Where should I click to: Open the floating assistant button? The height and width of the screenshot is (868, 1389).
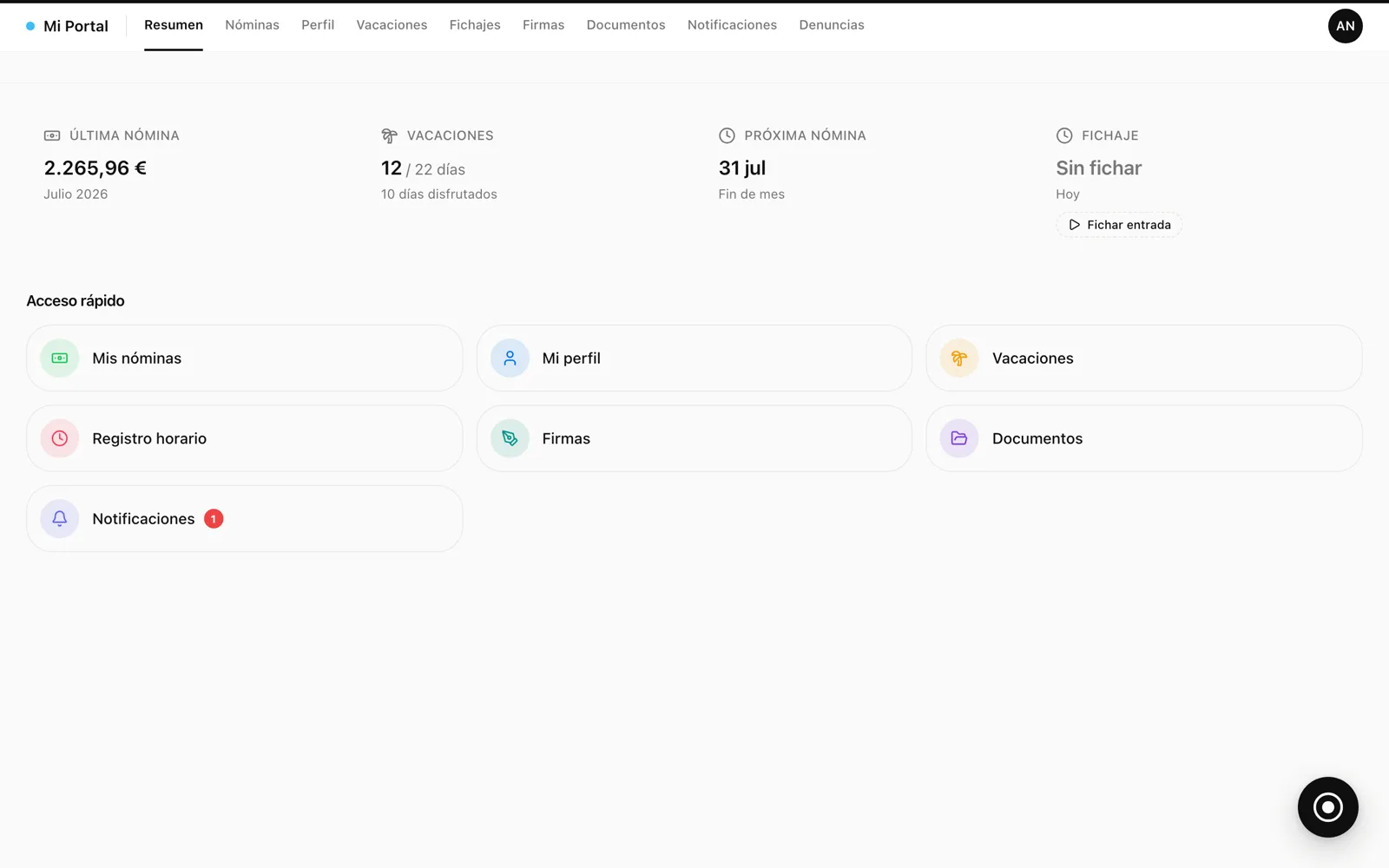[1327, 807]
